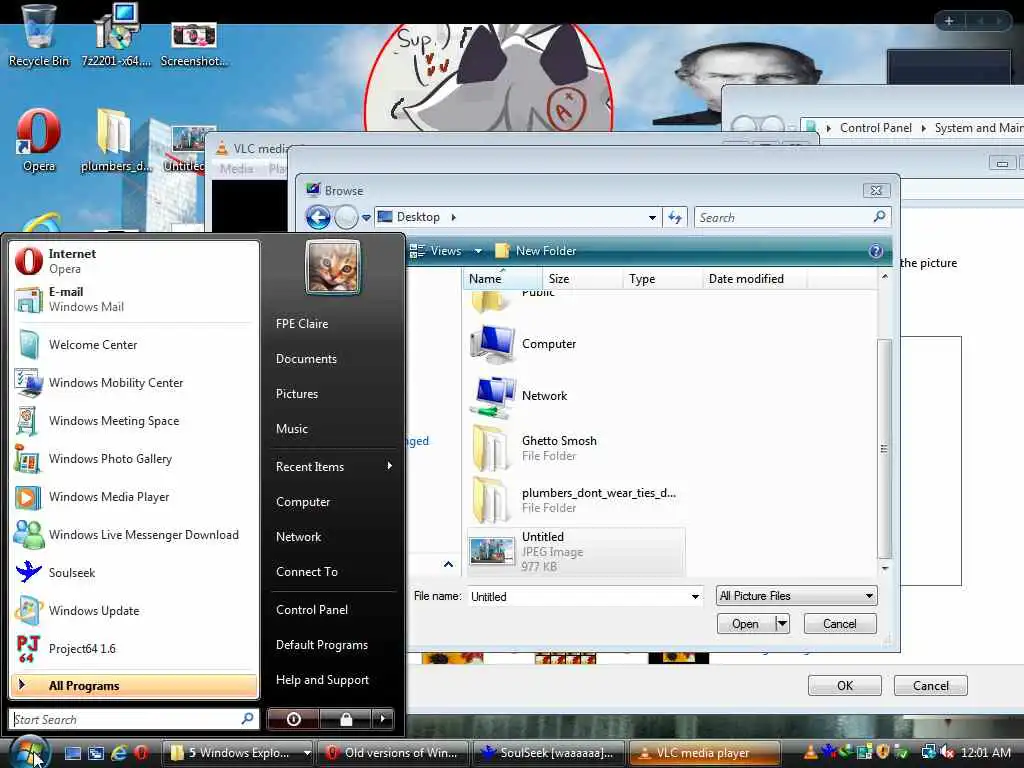Open Help and Support
This screenshot has height=768, width=1024.
pos(323,680)
